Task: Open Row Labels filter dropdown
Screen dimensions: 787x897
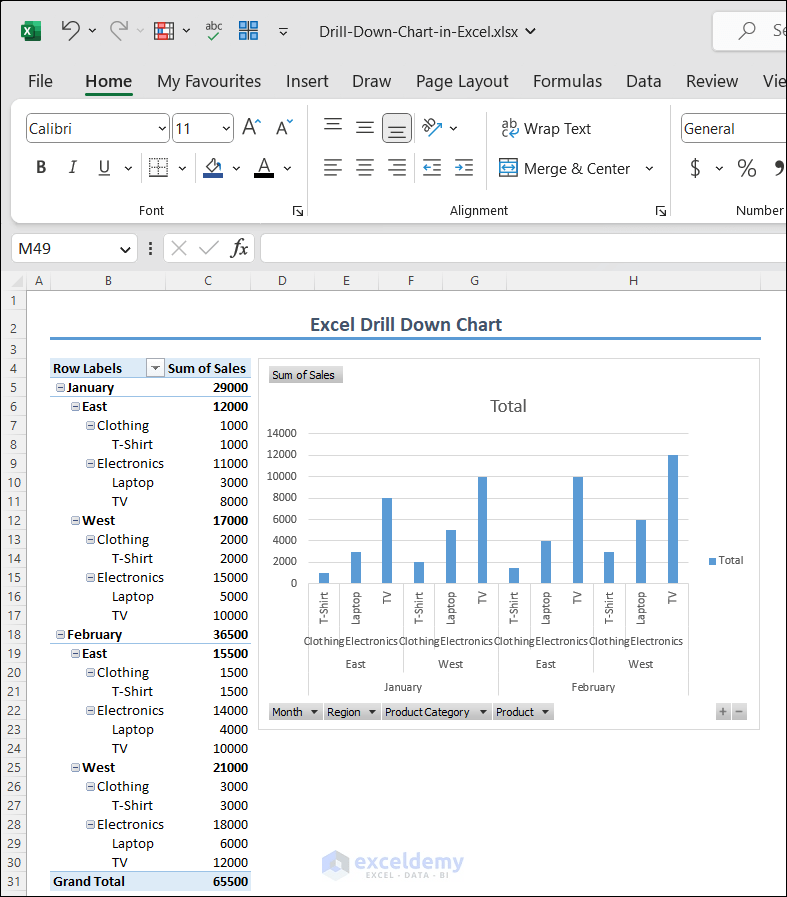Action: click(155, 368)
